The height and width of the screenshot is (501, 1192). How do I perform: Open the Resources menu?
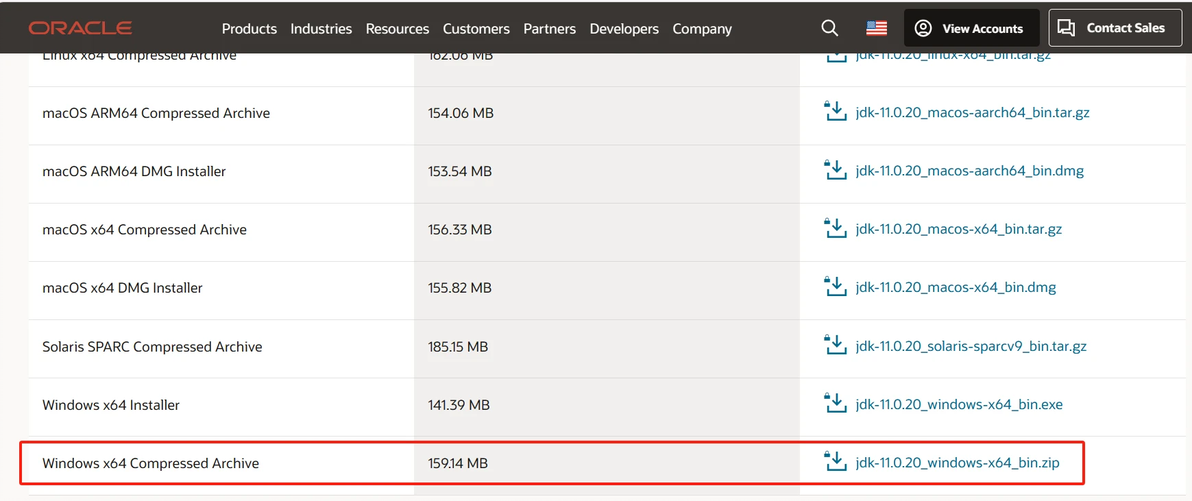397,29
